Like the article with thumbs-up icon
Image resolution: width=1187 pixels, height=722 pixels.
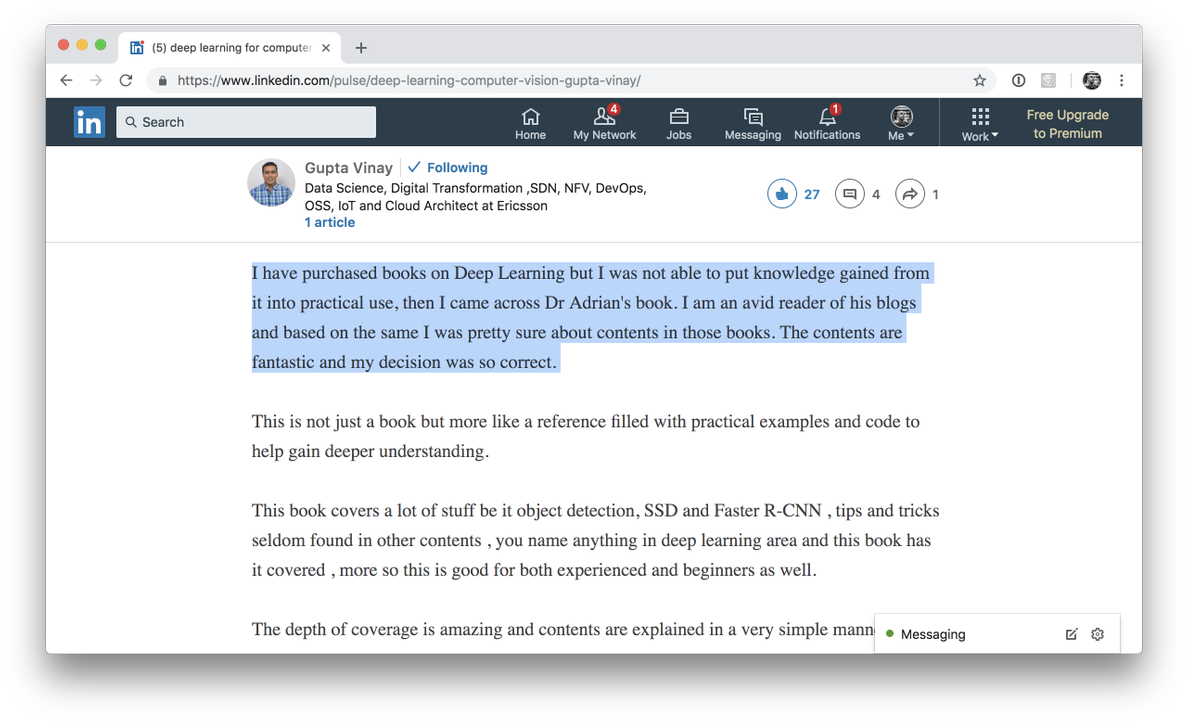(782, 194)
